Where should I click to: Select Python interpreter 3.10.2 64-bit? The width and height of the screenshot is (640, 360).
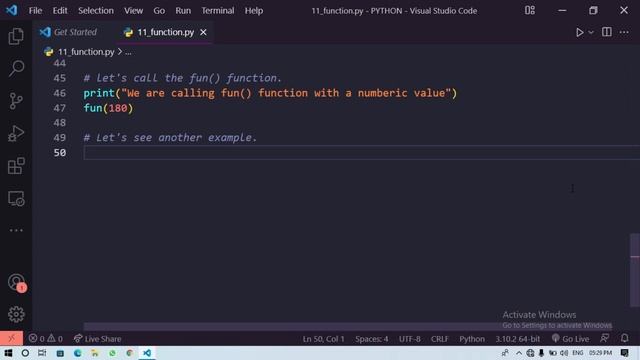(x=518, y=339)
